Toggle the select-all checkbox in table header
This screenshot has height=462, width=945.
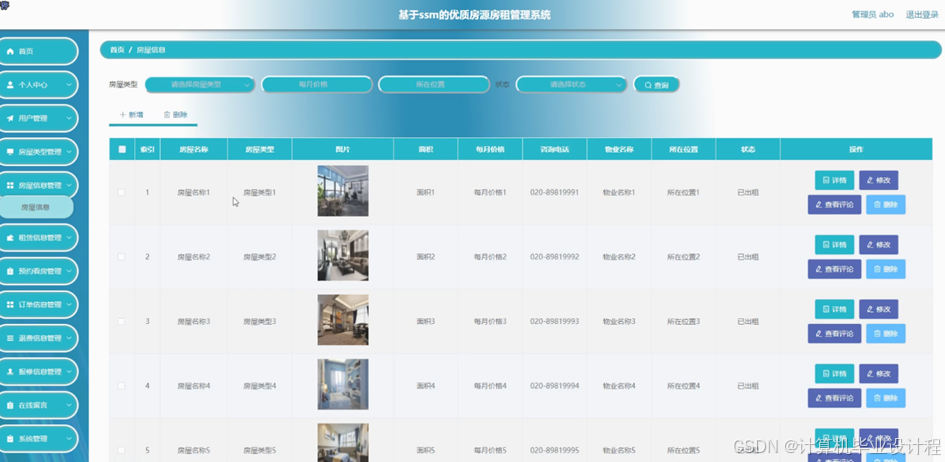[122, 149]
